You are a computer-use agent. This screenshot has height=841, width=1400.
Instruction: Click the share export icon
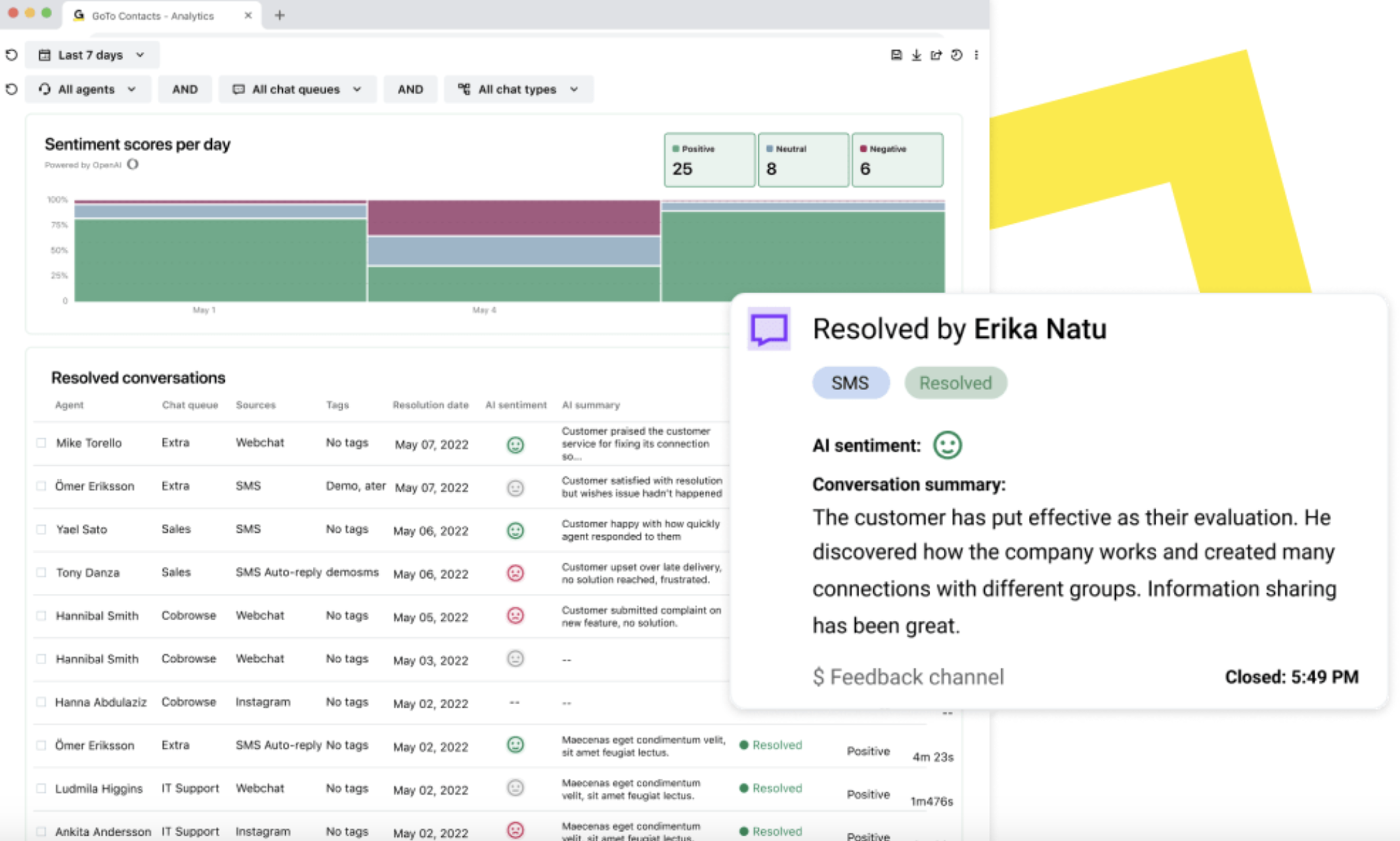click(936, 55)
